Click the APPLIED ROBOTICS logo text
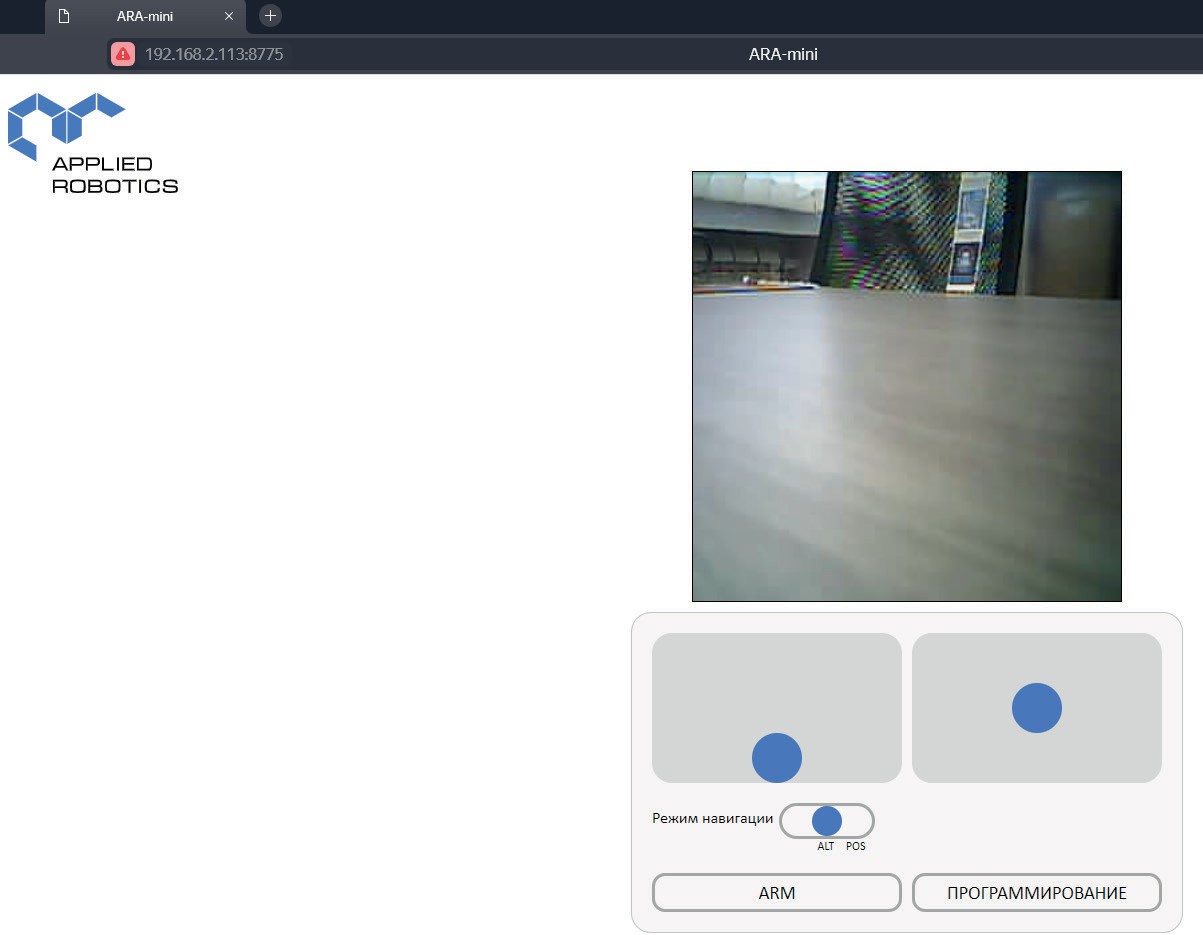Viewport: 1203px width, 935px height. 114,175
